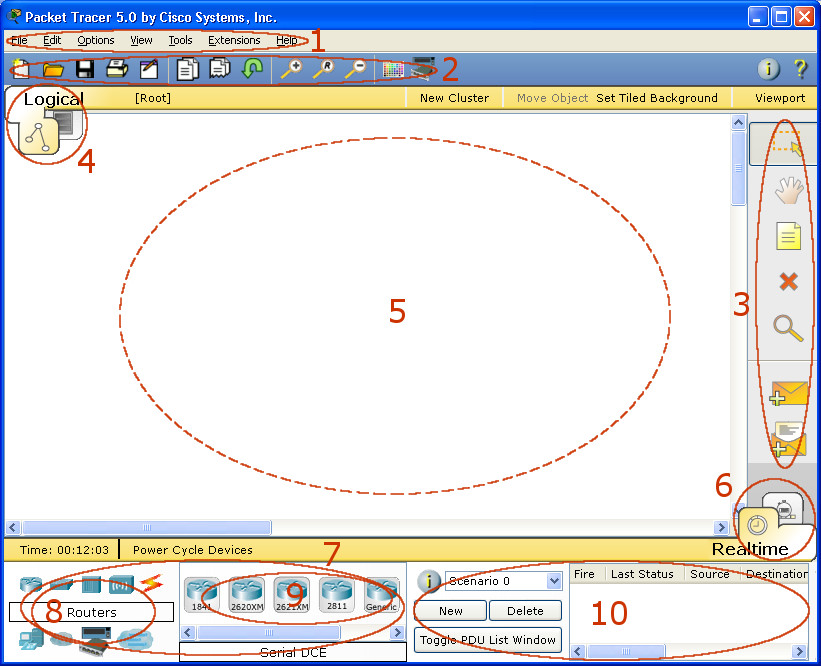Screen dimensions: 821x666
Task: Click device list scroll right arrow
Action: point(398,632)
